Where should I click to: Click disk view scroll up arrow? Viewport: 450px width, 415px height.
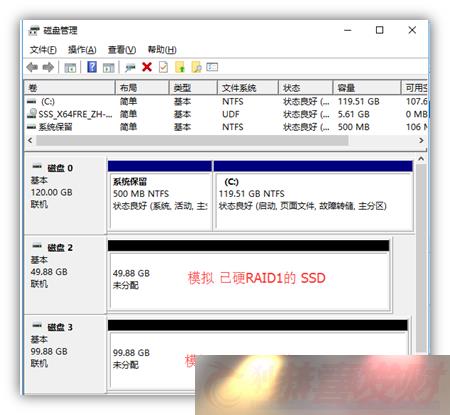click(421, 159)
